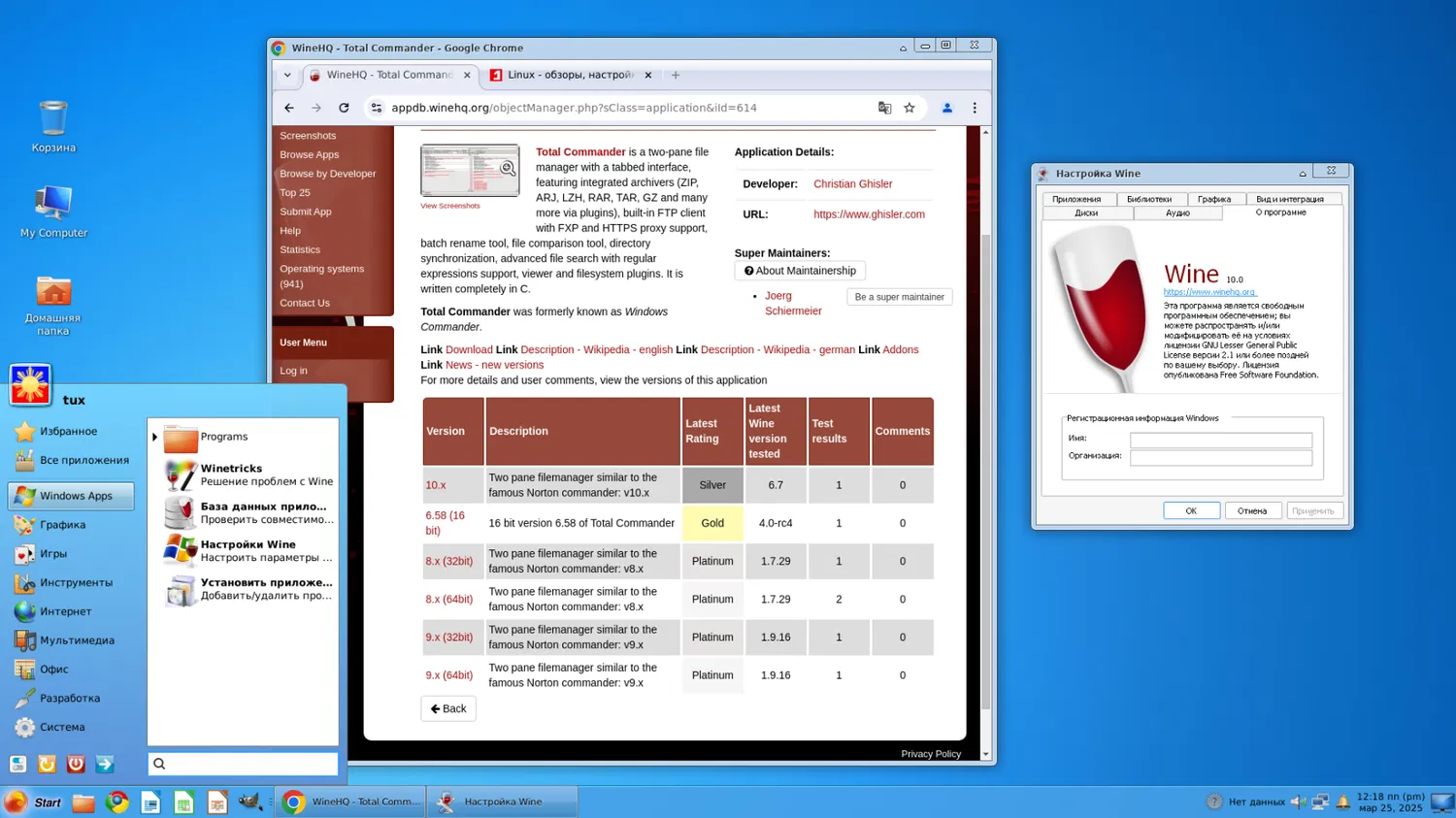The width and height of the screenshot is (1456, 818).
Task: Click the Настройка Wine taskbar window button
Action: point(503,802)
